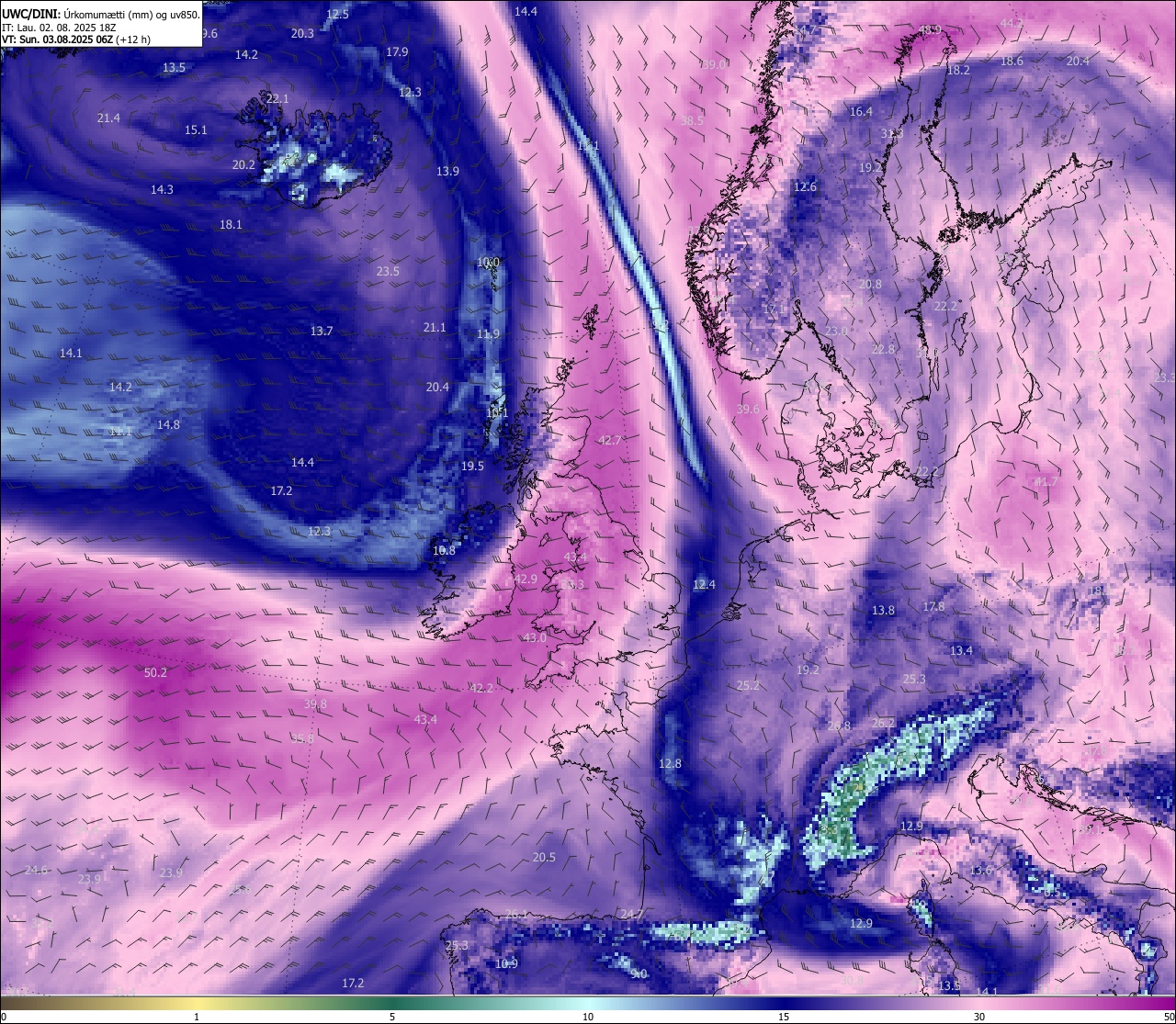
Task: Click the value label 39.6
Action: [748, 409]
